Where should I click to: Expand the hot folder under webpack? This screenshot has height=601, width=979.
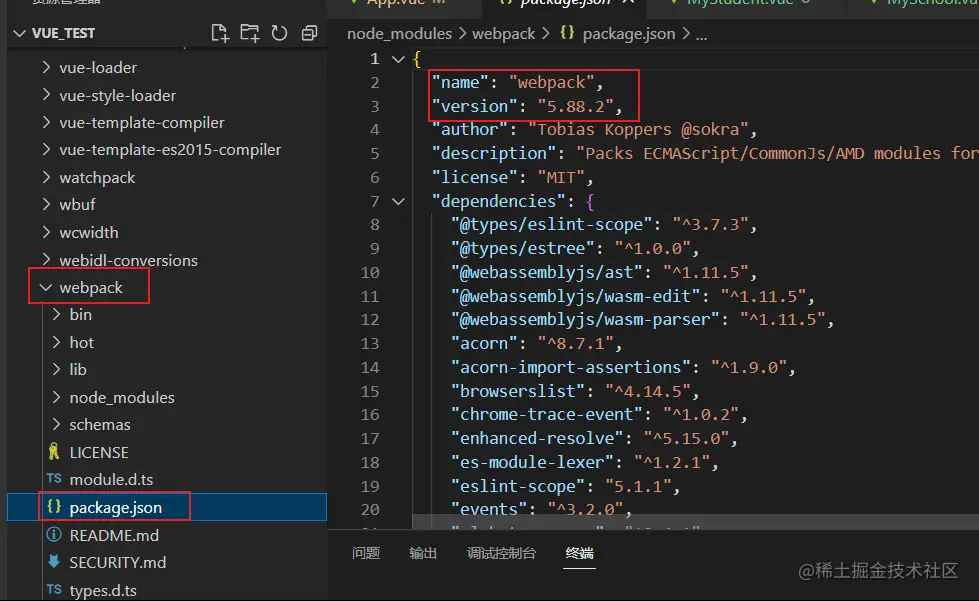click(x=56, y=342)
